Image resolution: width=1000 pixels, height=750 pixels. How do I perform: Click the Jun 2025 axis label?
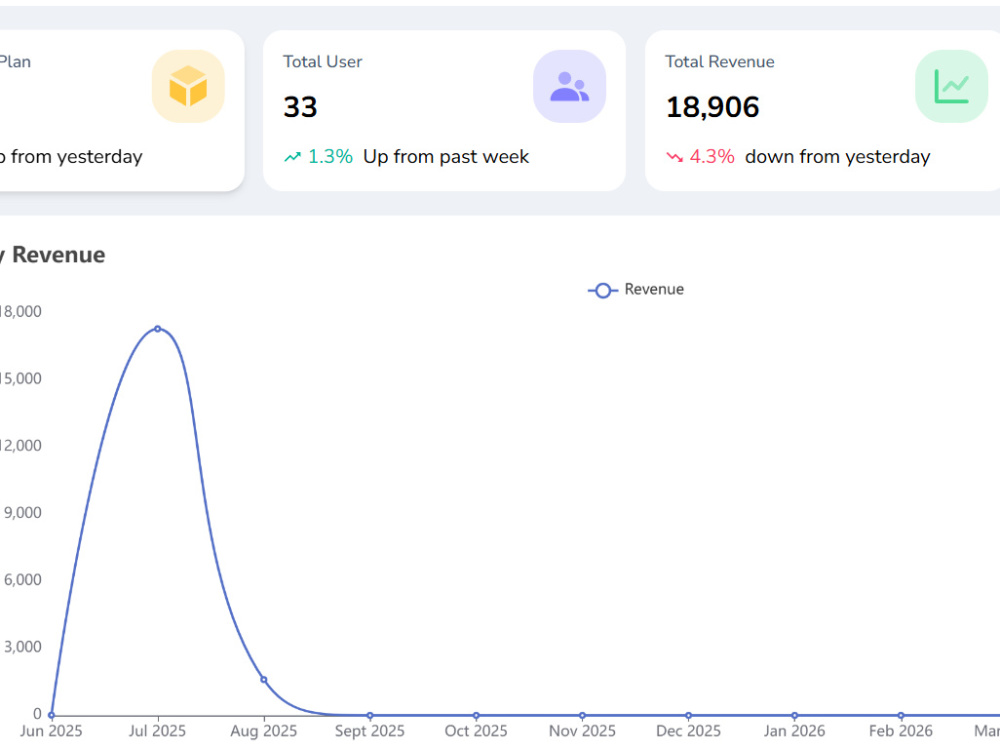[51, 731]
